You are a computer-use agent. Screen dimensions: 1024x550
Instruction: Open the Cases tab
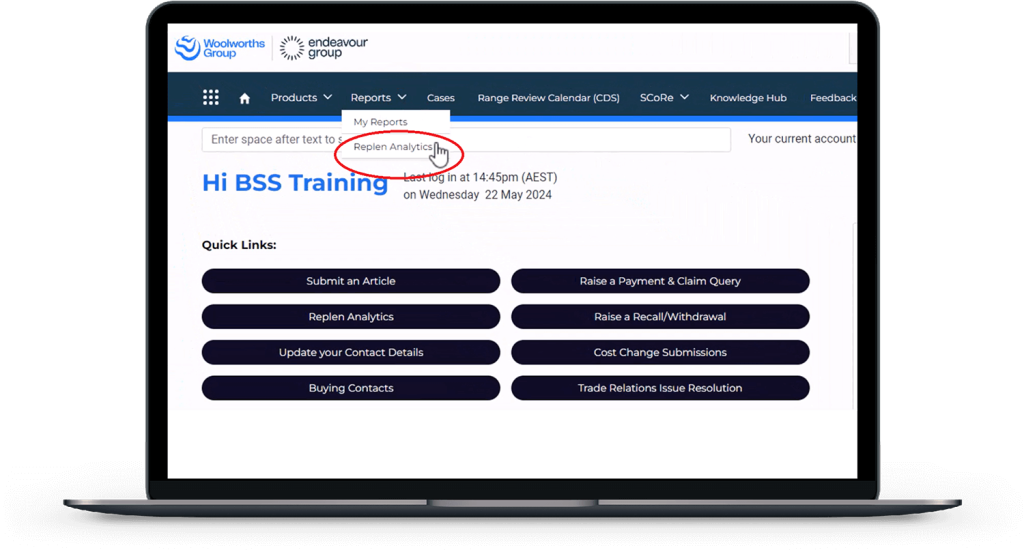pyautogui.click(x=440, y=98)
